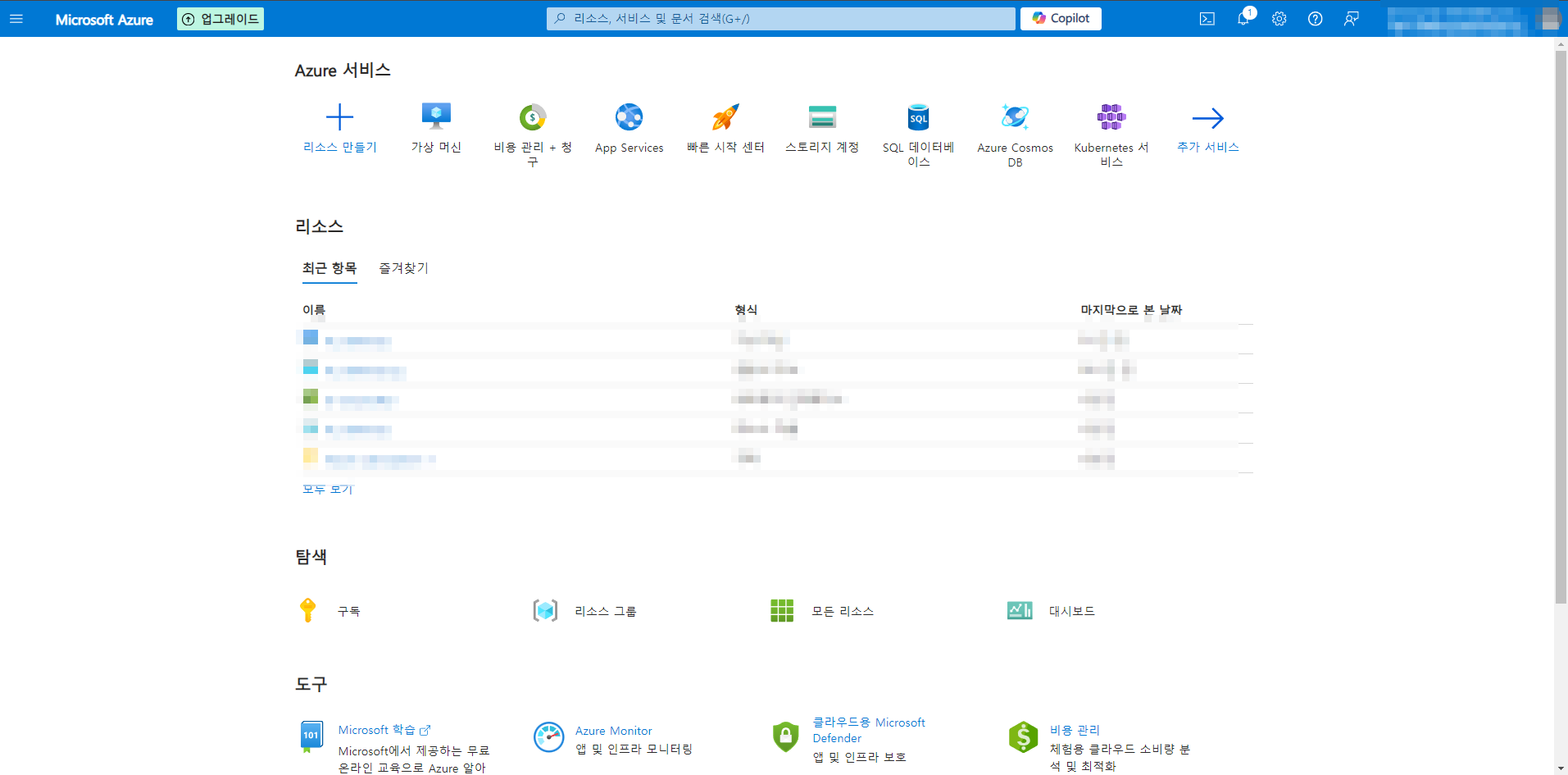Click 추가 서비스 arrow
The width and height of the screenshot is (1568, 775).
[1208, 118]
